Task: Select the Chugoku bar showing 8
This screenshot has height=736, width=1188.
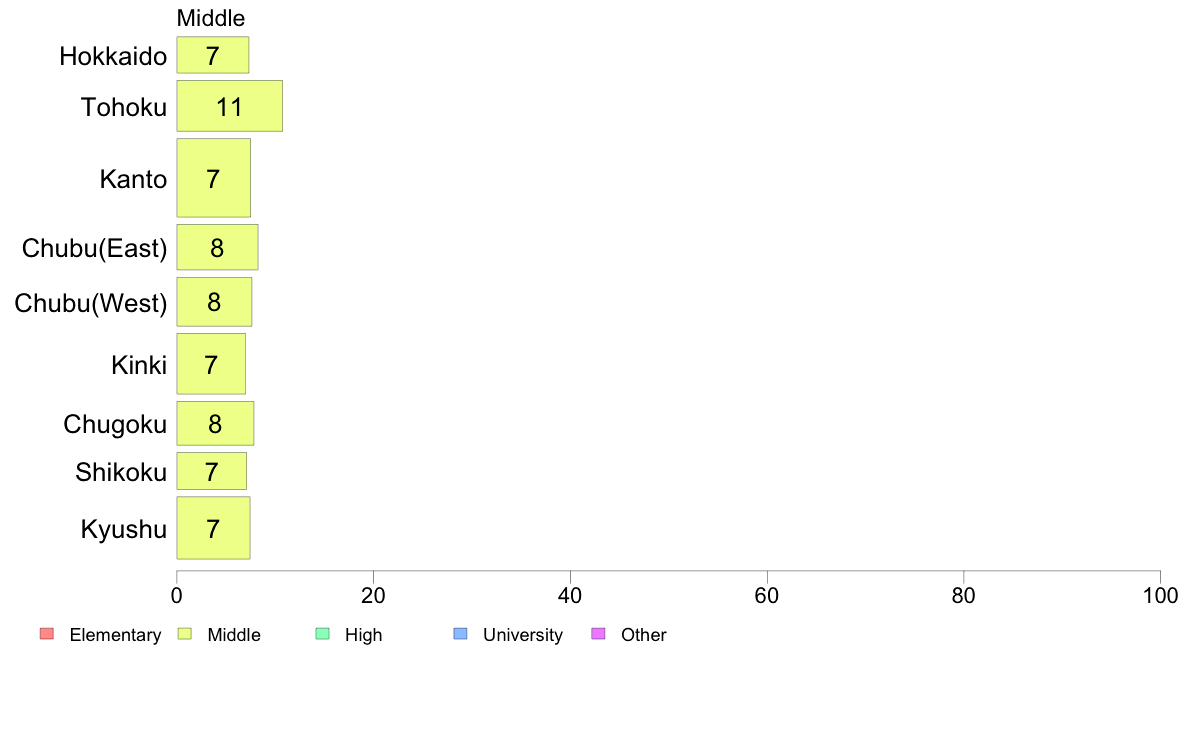Action: [215, 423]
